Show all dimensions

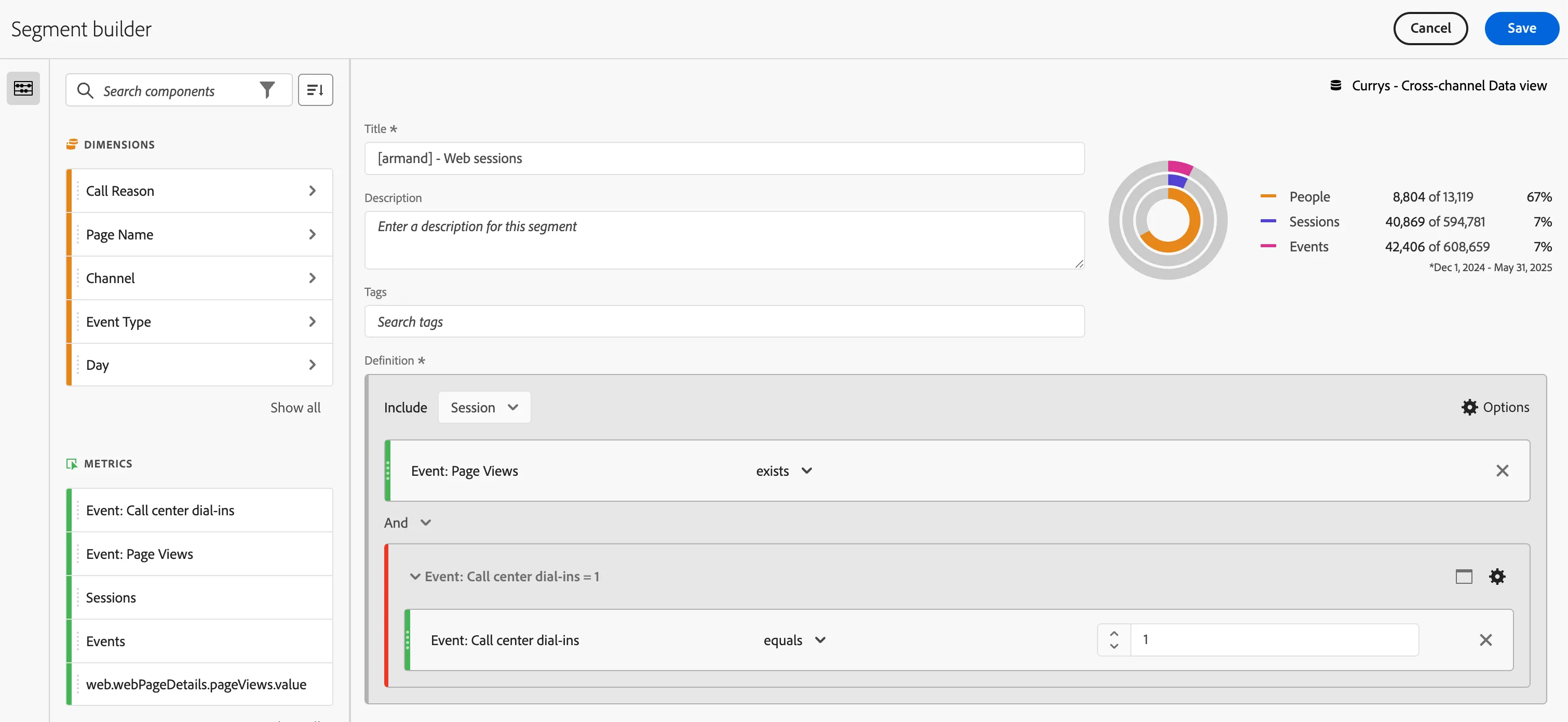tap(295, 407)
